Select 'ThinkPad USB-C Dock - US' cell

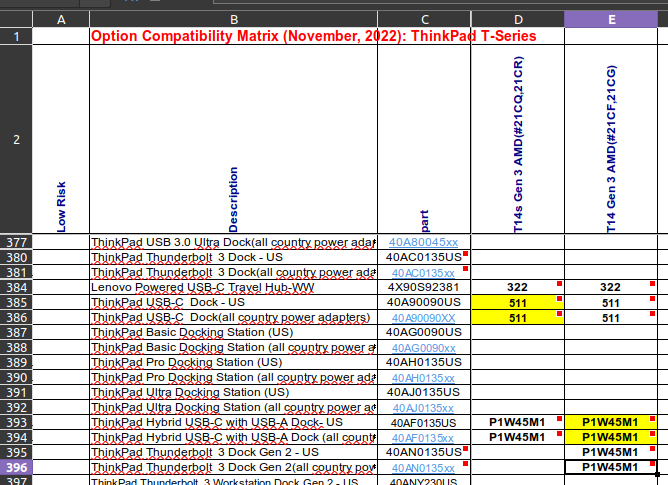tap(233, 302)
